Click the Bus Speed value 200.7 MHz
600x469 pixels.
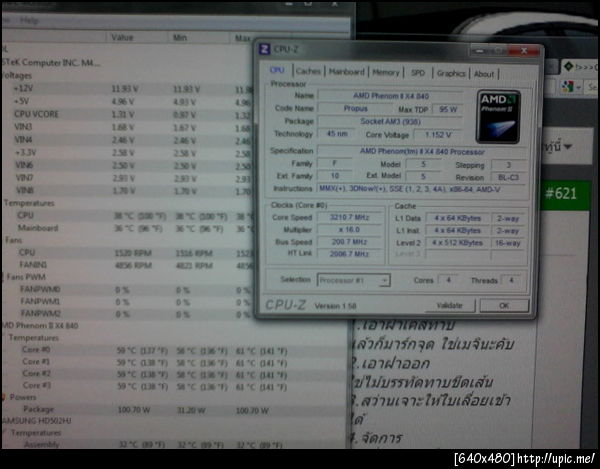point(349,242)
